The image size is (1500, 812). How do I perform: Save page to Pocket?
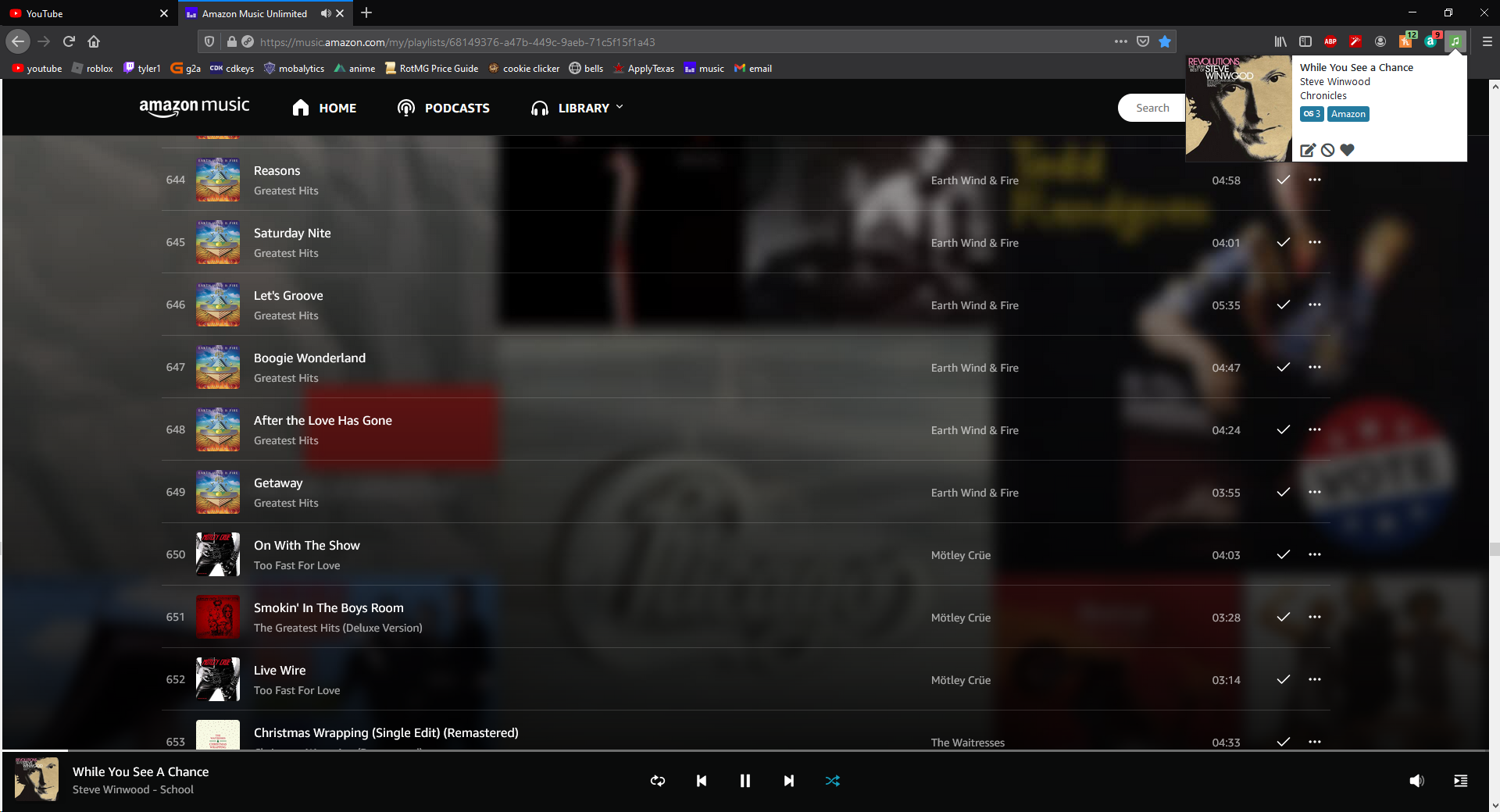(1143, 41)
